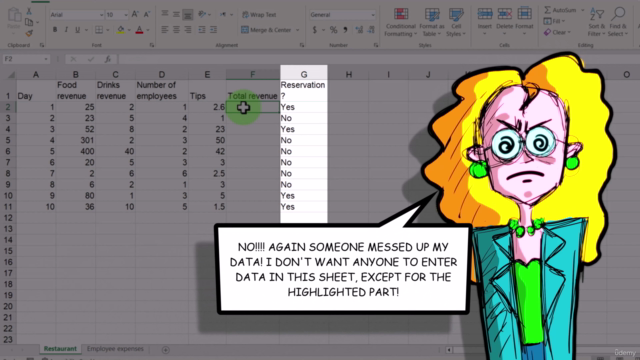Image resolution: width=640 pixels, height=360 pixels.
Task: Select the Format Painter brush
Action: 29,33
